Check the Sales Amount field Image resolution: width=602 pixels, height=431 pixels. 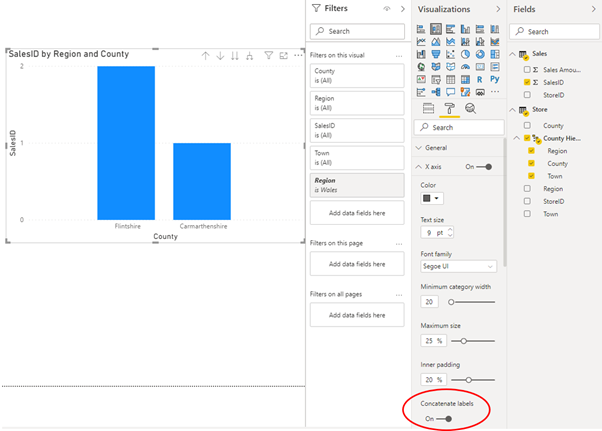point(527,69)
